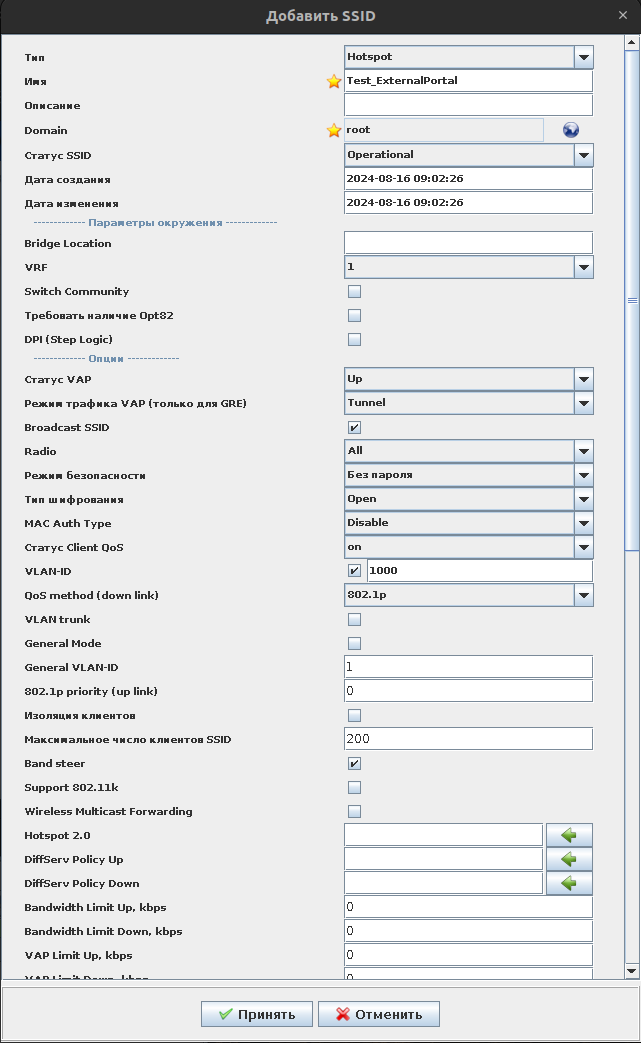Click the Отменить button
The image size is (641, 1043).
pyautogui.click(x=378, y=1014)
